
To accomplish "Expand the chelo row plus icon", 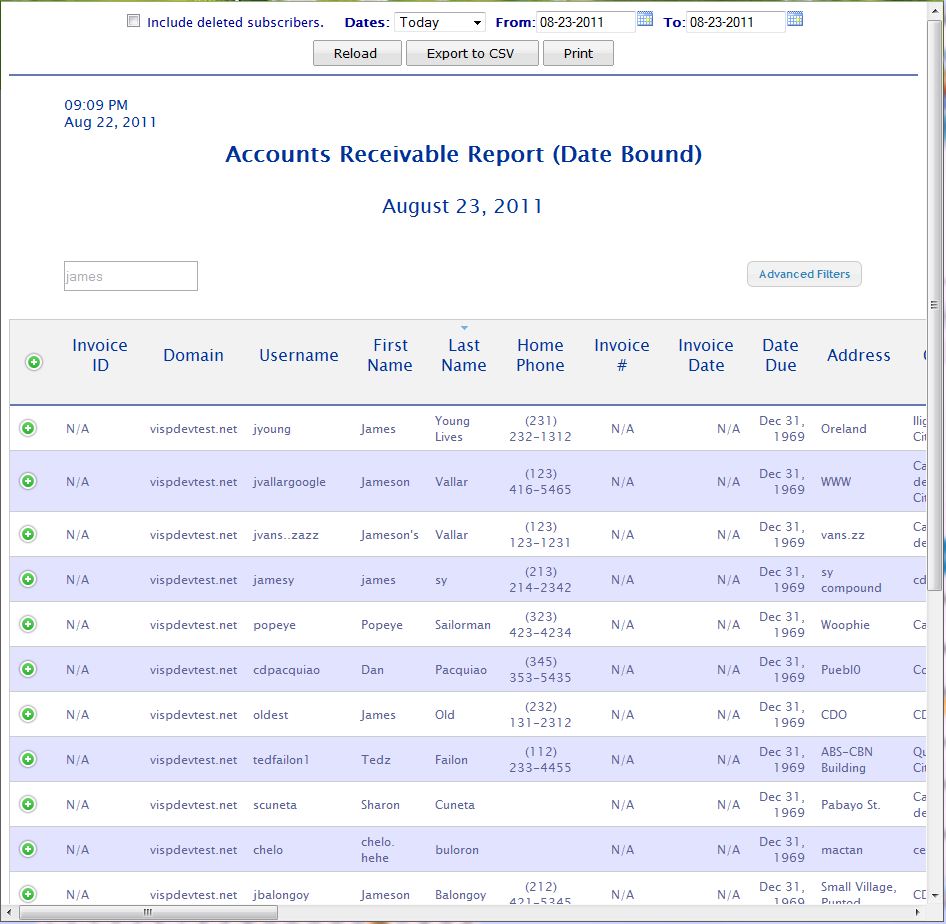I will (x=28, y=849).
